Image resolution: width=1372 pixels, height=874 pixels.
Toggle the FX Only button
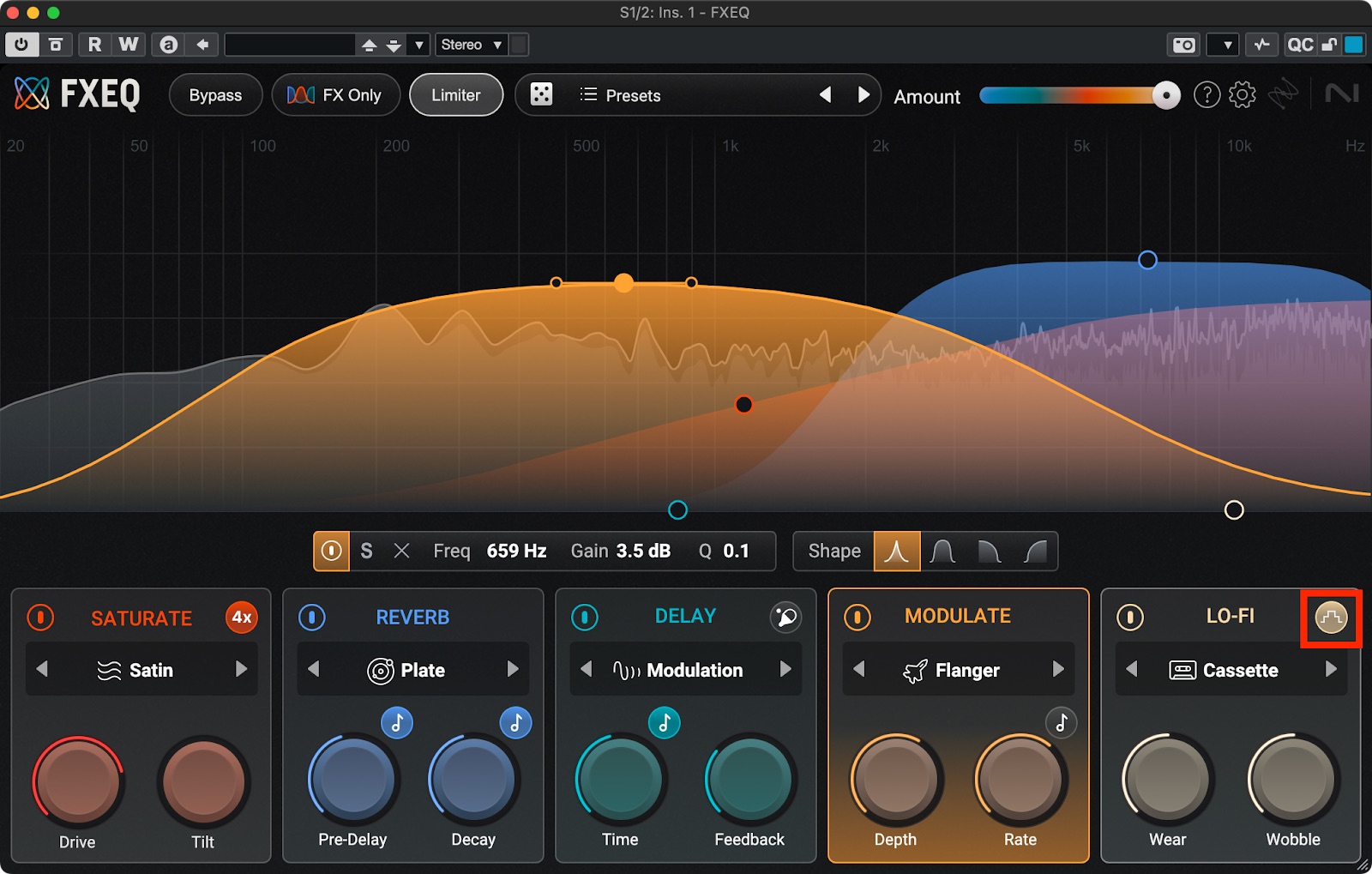coord(335,95)
